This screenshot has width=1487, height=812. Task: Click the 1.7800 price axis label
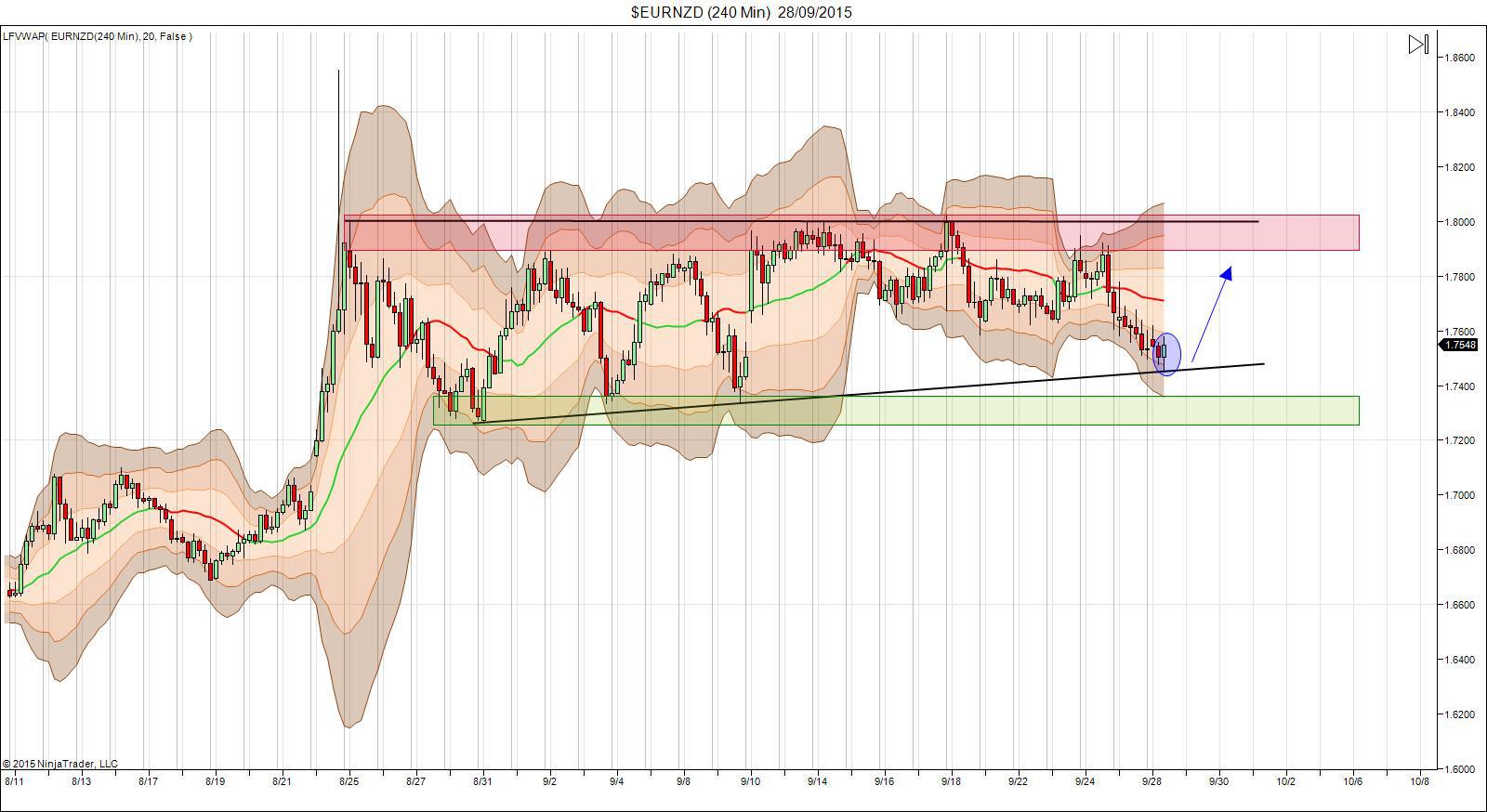click(1460, 277)
